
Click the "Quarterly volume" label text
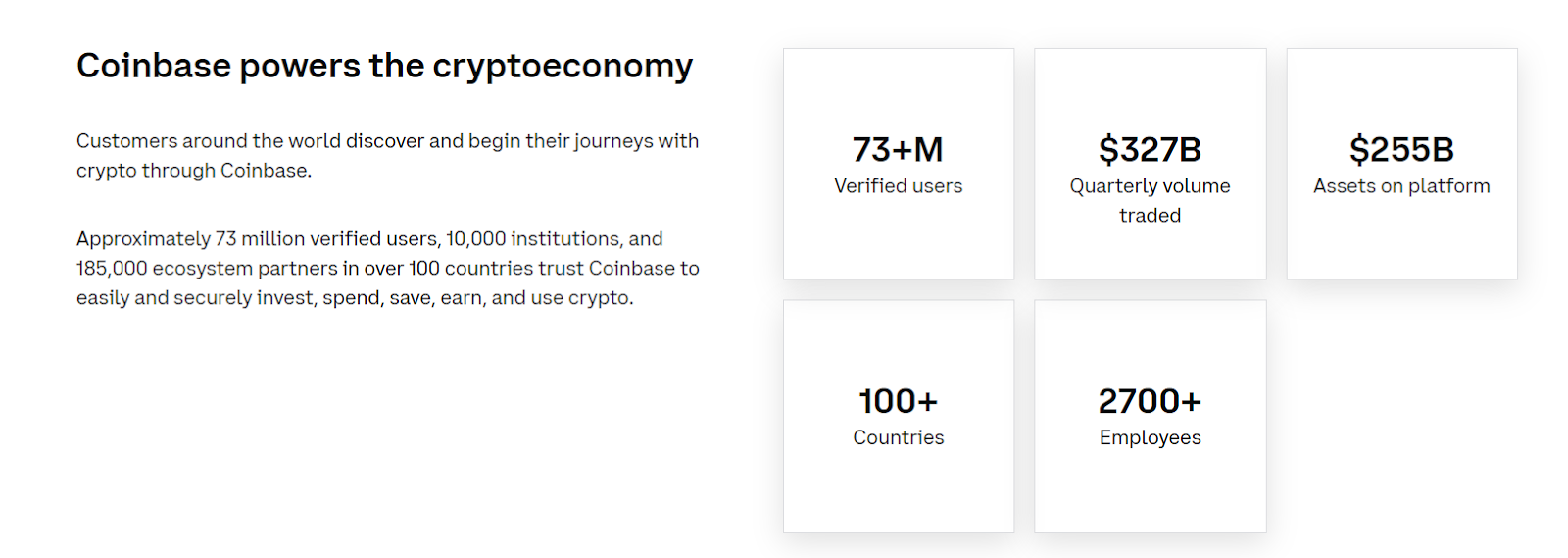point(1150,186)
